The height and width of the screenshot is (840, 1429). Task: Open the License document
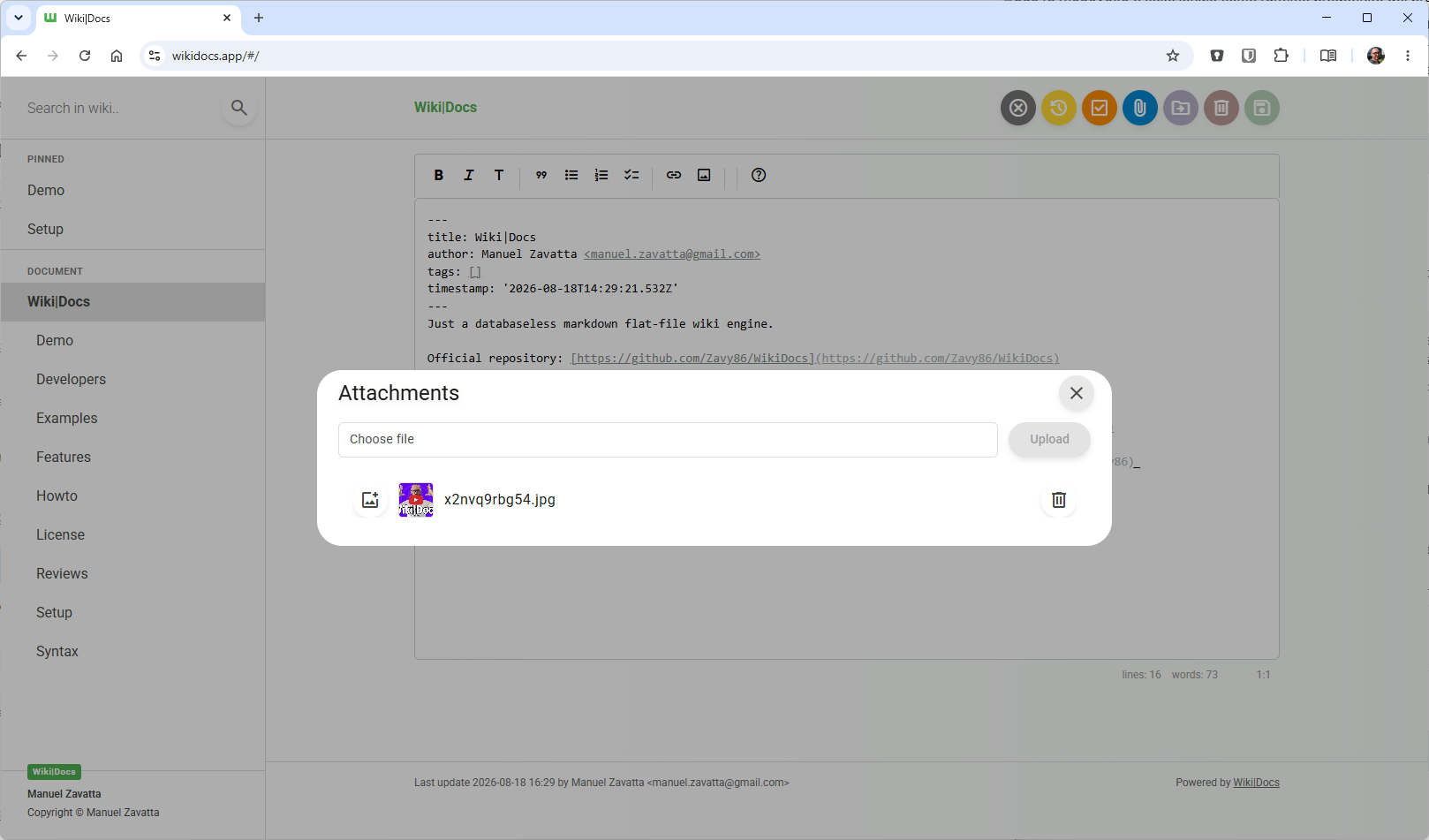coord(132,534)
